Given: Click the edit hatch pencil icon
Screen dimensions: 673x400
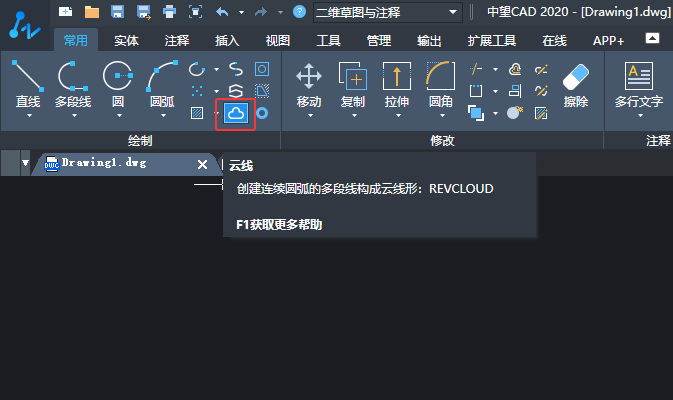Looking at the screenshot, I should tap(541, 113).
